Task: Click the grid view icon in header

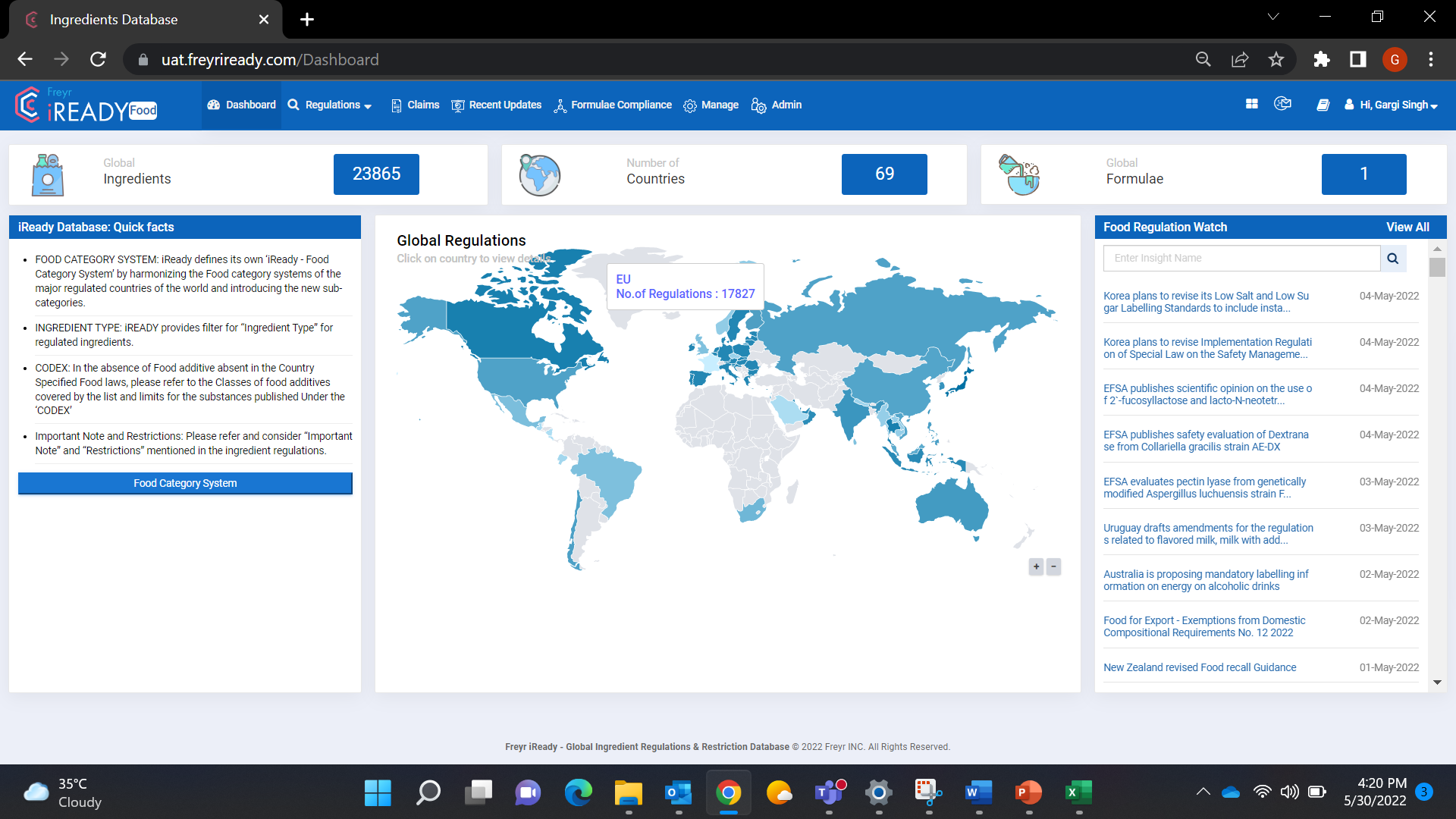Action: 1252,104
